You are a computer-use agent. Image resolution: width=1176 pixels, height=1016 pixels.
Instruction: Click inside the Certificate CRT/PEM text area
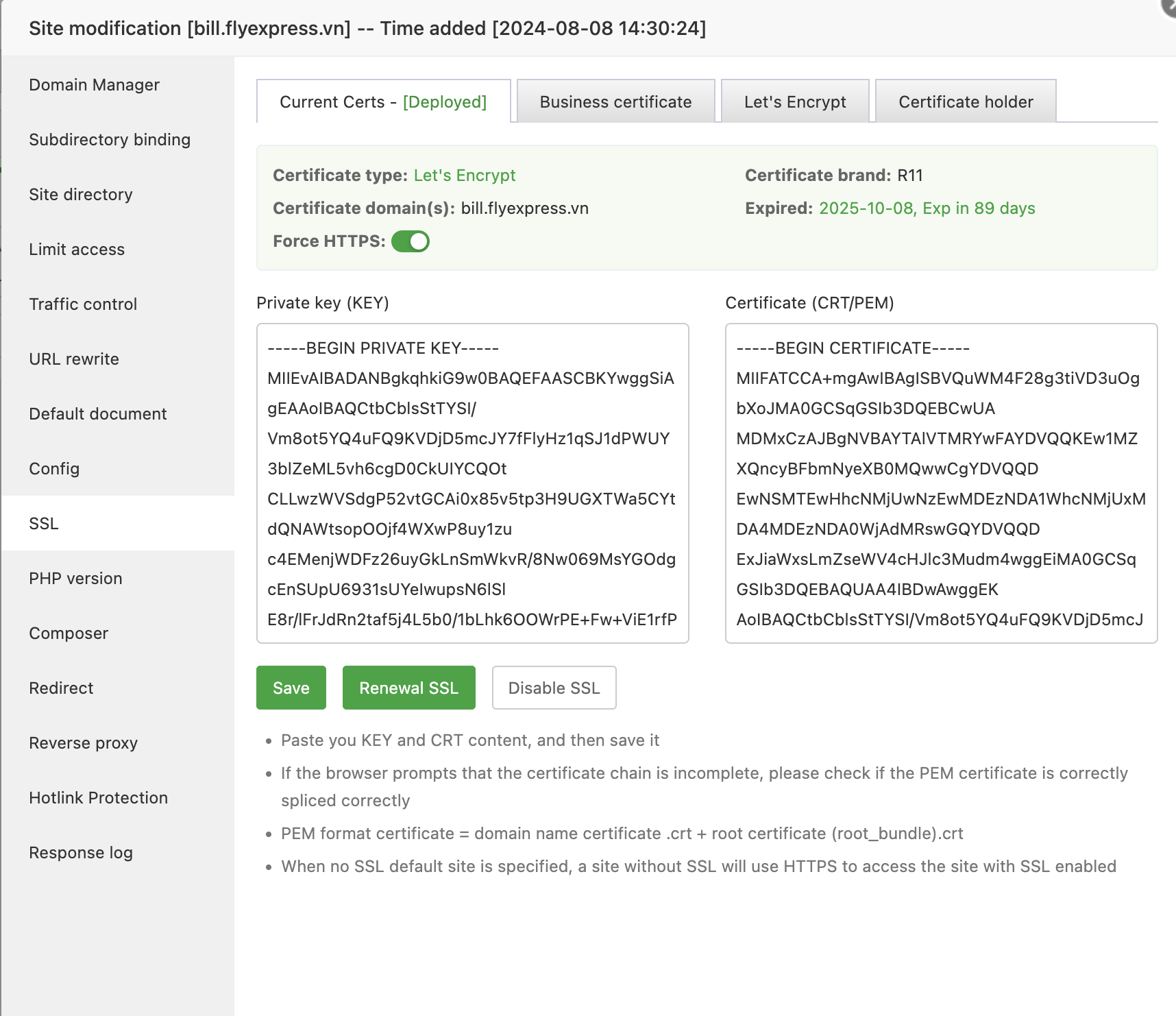[941, 483]
